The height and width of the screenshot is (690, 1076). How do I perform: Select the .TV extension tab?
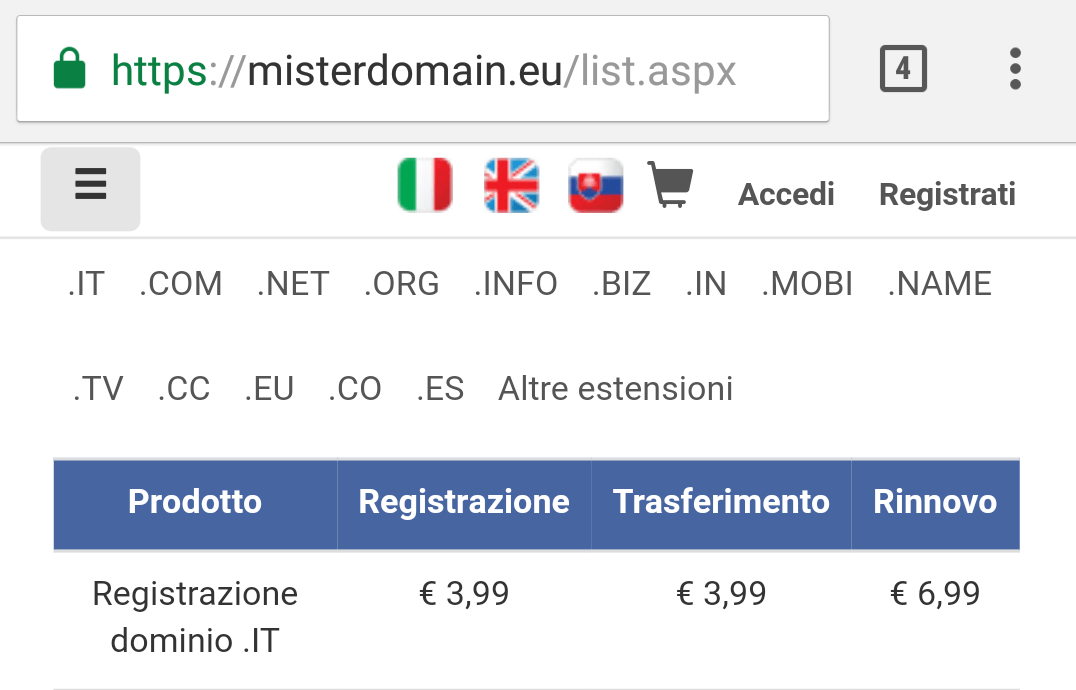(98, 388)
